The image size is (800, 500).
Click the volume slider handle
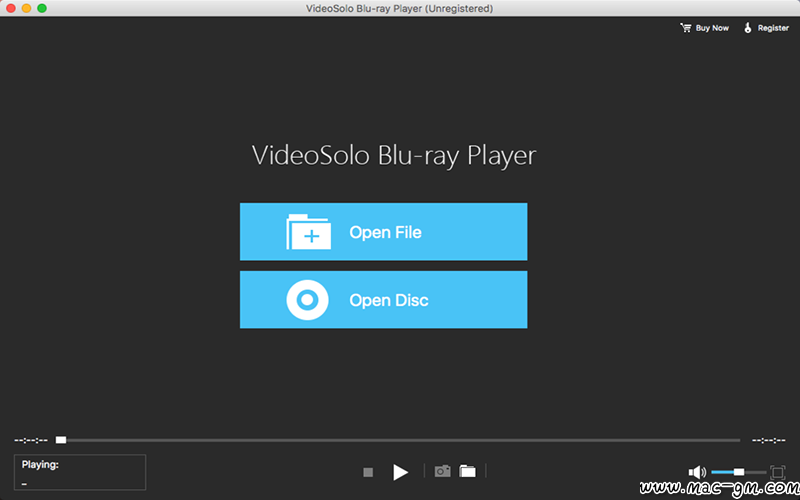coord(739,472)
